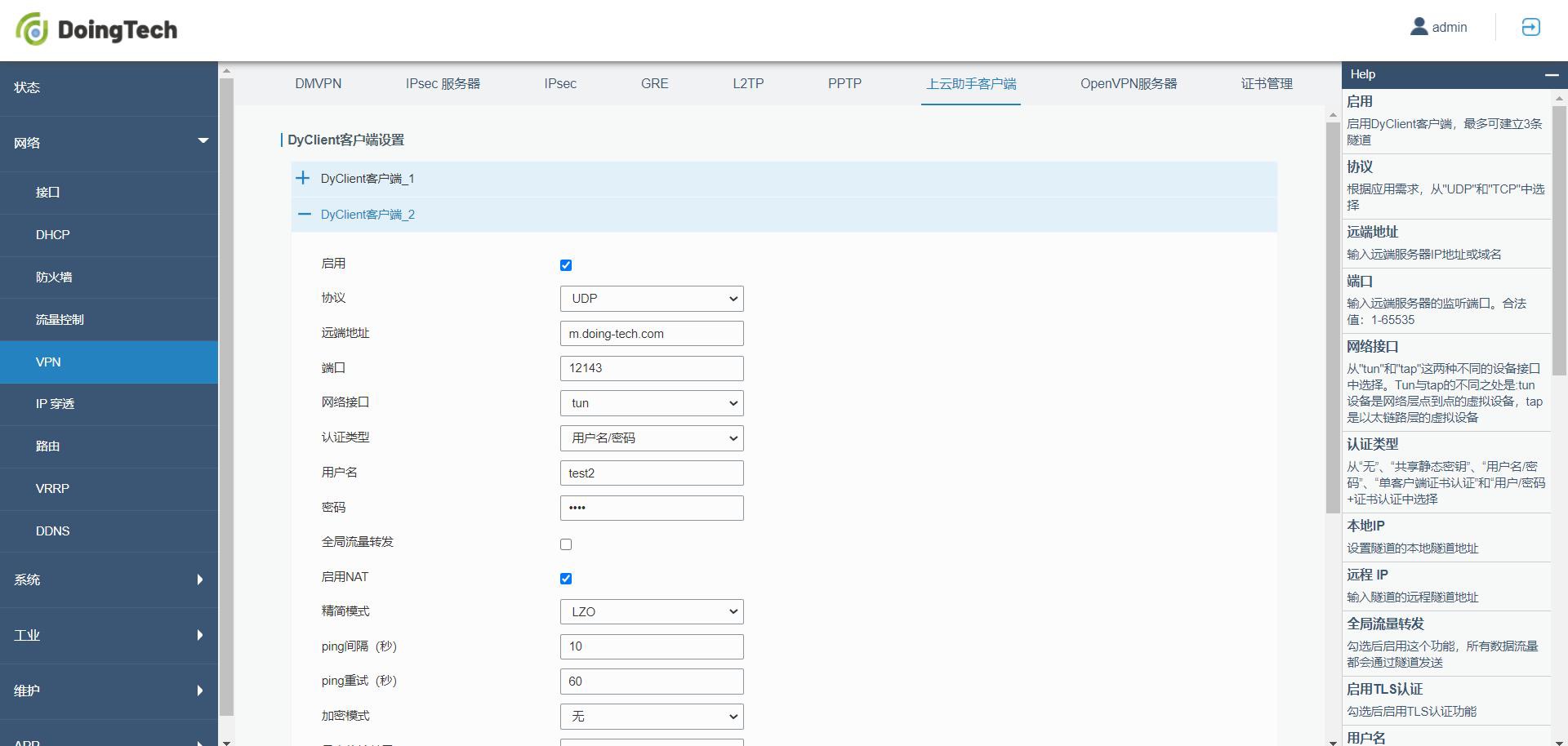
Task: Open the 接口 sidebar item
Action: coord(109,193)
